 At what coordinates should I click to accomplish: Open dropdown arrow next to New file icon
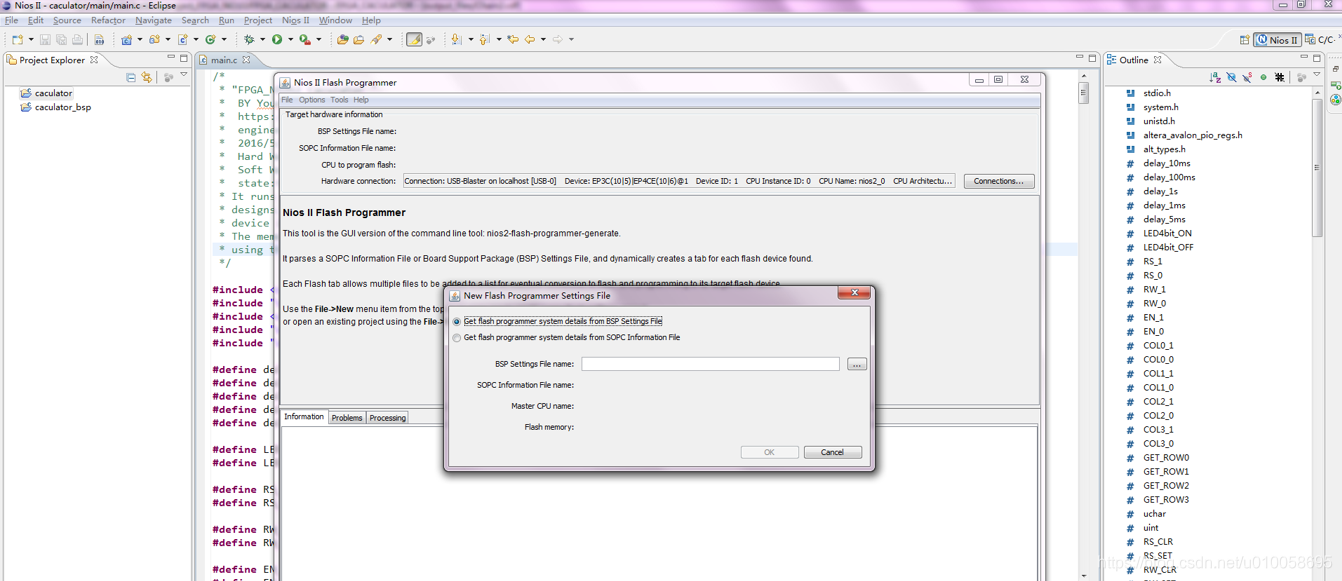31,40
